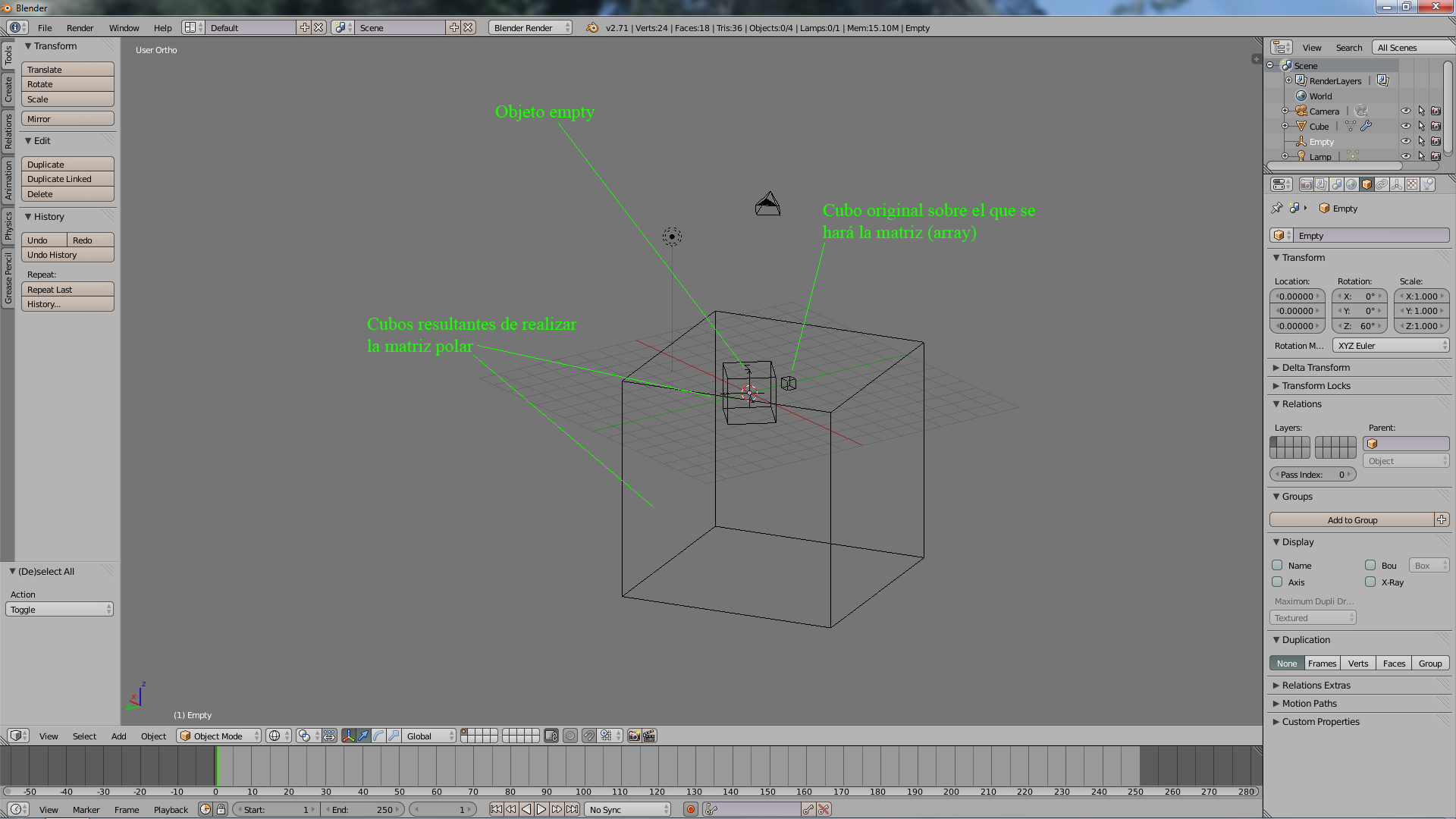Open the Object Mode dropdown
This screenshot has height=819, width=1456.
pos(218,736)
